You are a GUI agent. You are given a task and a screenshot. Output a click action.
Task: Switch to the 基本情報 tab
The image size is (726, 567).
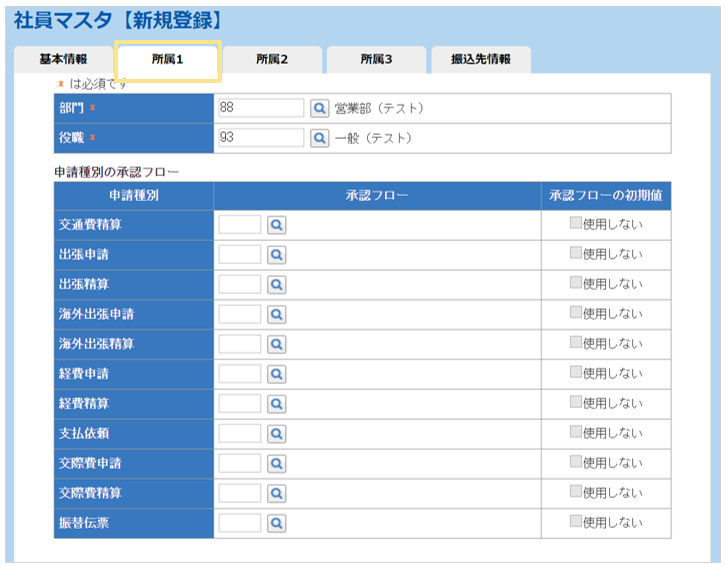point(63,60)
